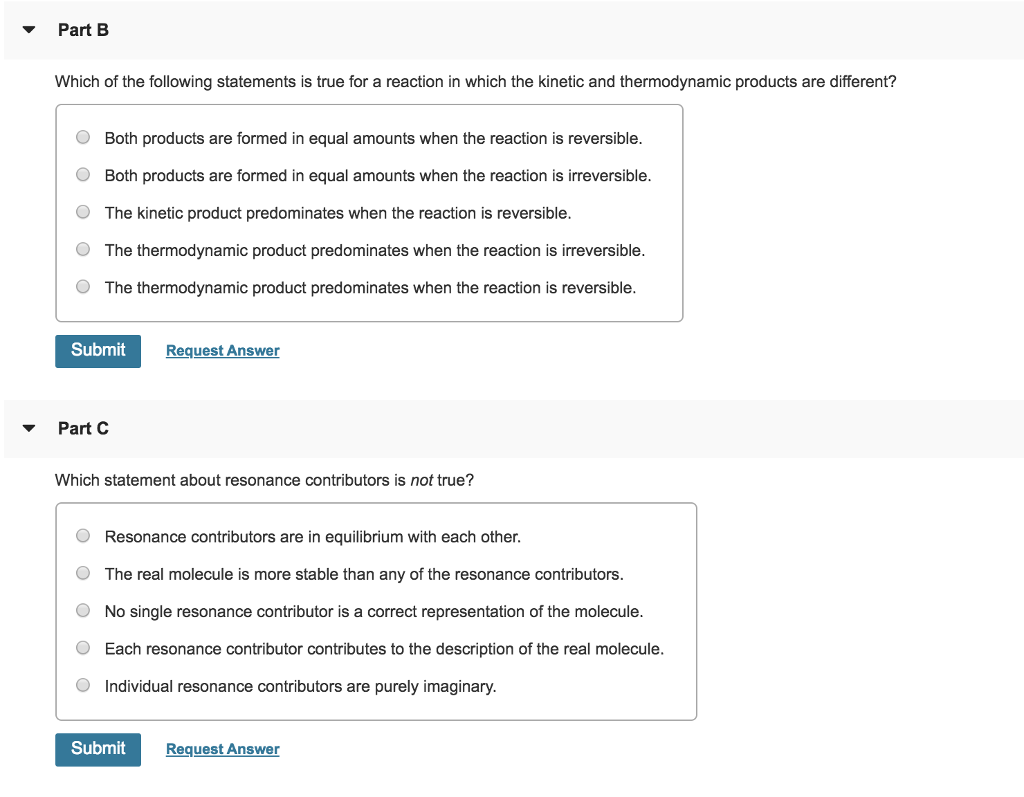Image resolution: width=1024 pixels, height=797 pixels.
Task: Collapse the Part C section arrow
Action: 29,428
